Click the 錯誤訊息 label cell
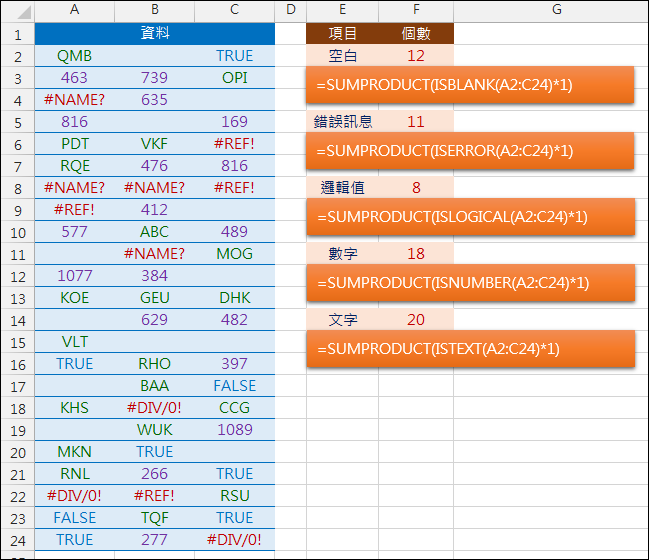The height and width of the screenshot is (560, 649). [x=342, y=122]
